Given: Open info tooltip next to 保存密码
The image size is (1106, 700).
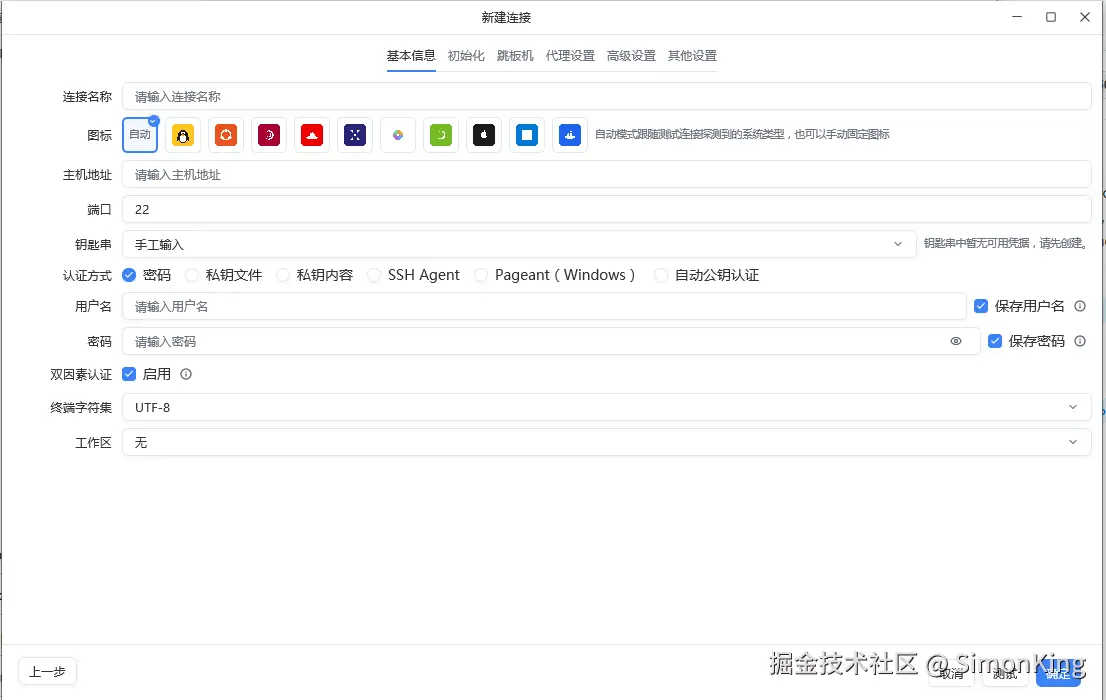Looking at the screenshot, I should coord(1080,342).
